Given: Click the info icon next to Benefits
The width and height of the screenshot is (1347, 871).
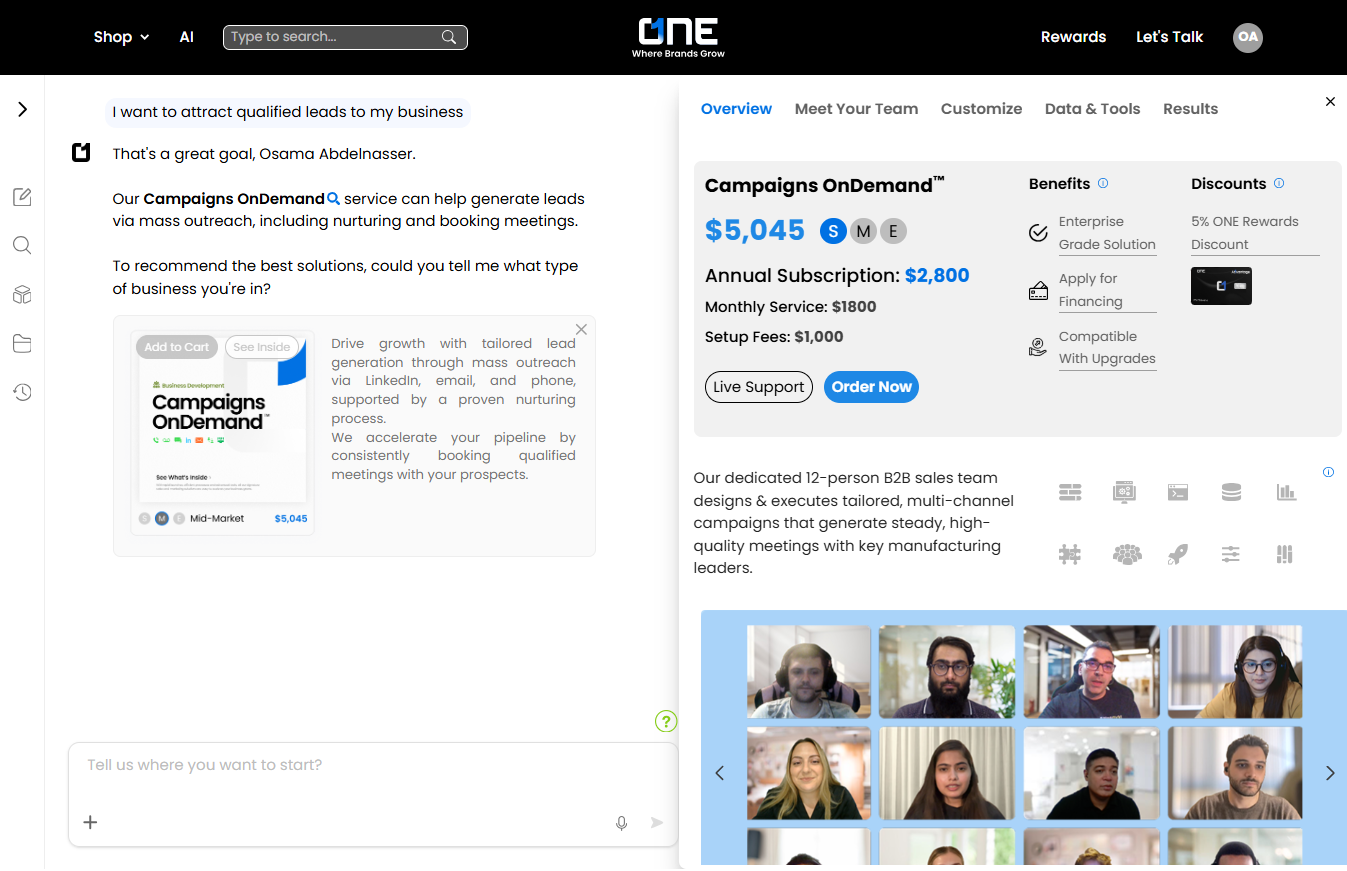Looking at the screenshot, I should click(1103, 183).
